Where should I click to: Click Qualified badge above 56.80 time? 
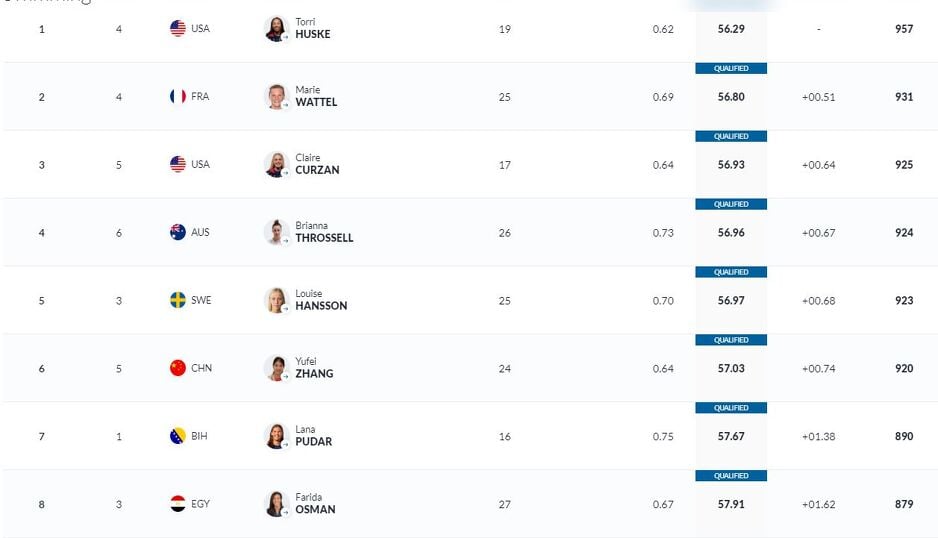pos(731,68)
